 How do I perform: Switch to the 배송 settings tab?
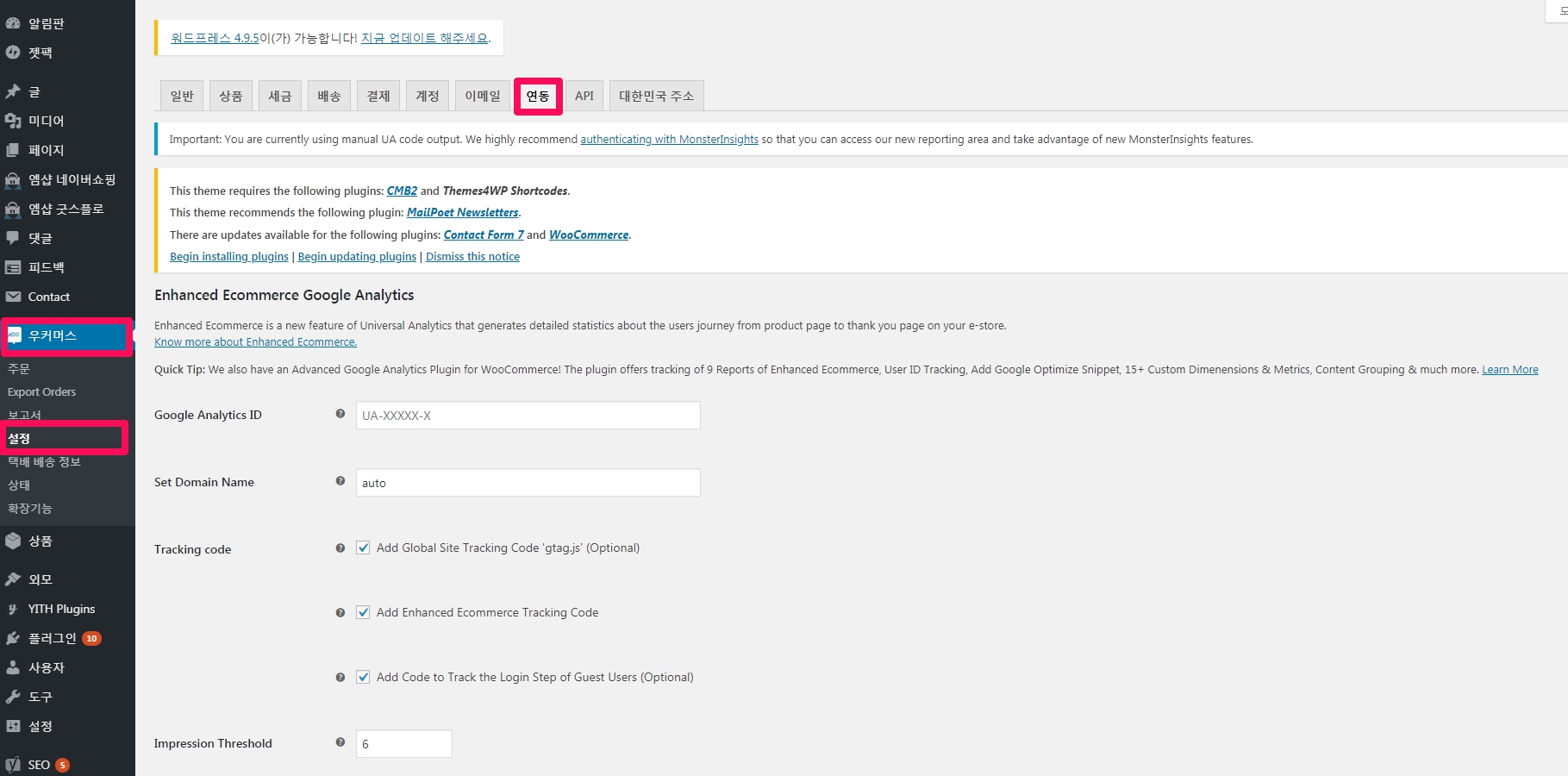(329, 96)
